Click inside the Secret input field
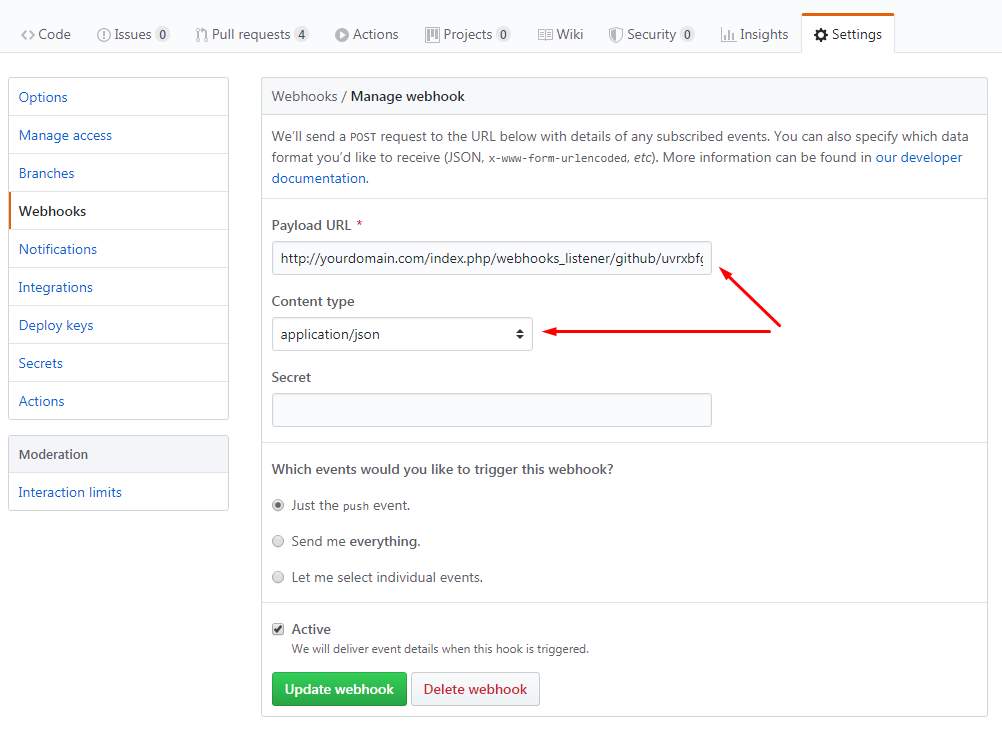Screen dimensions: 1002x731 pos(491,410)
